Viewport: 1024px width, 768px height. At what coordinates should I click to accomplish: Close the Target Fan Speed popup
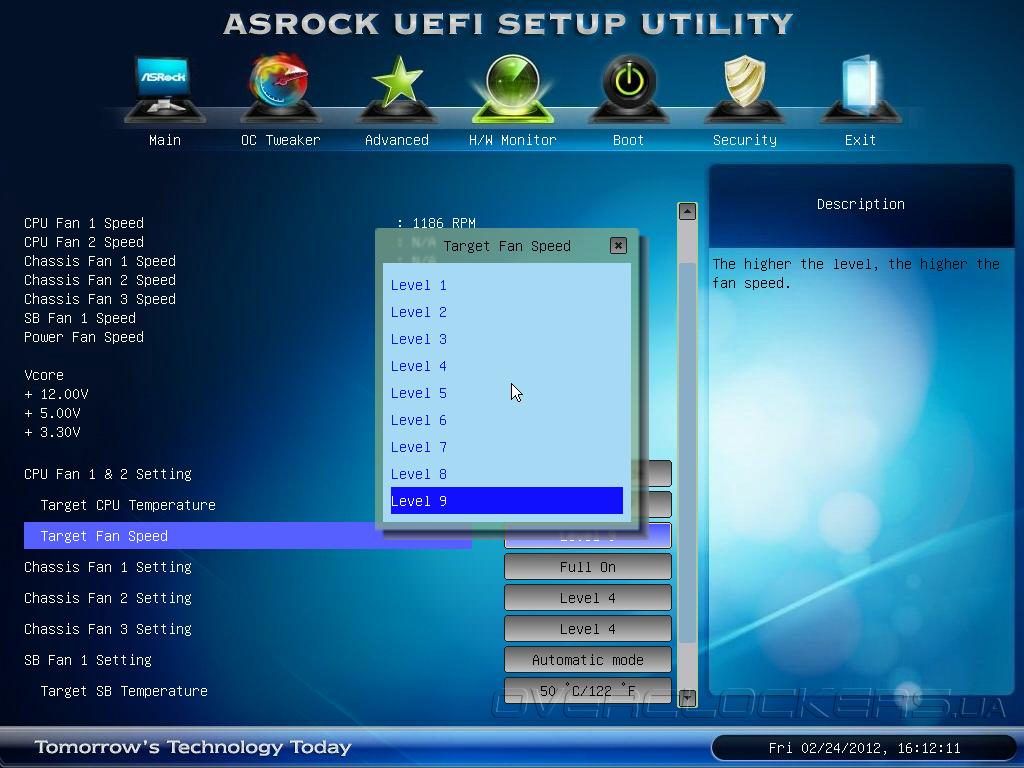tap(618, 246)
